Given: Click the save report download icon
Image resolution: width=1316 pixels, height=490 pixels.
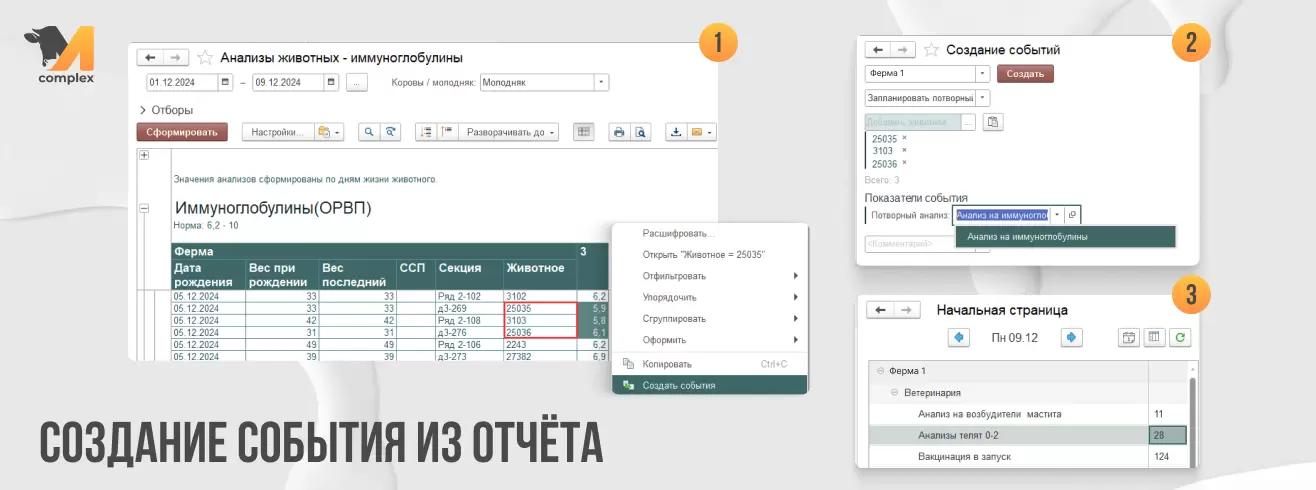Looking at the screenshot, I should (675, 132).
